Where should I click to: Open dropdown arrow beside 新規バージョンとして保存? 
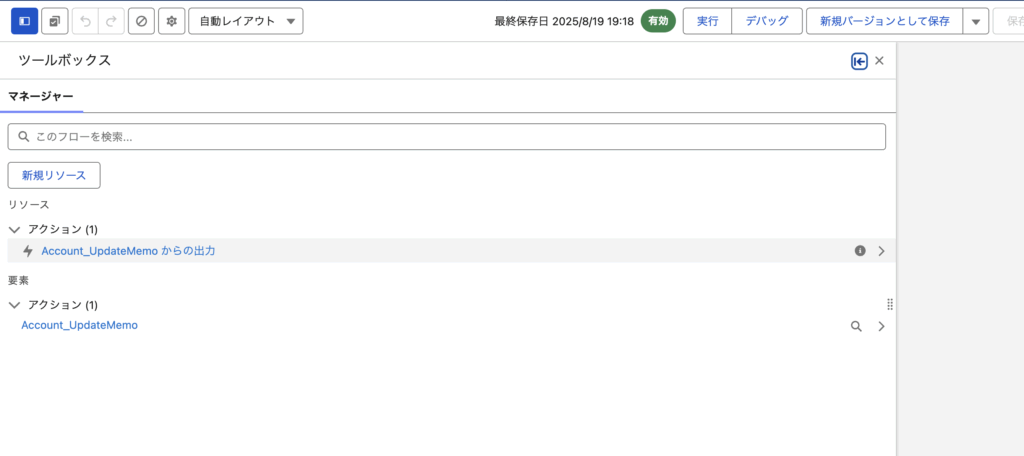point(976,21)
